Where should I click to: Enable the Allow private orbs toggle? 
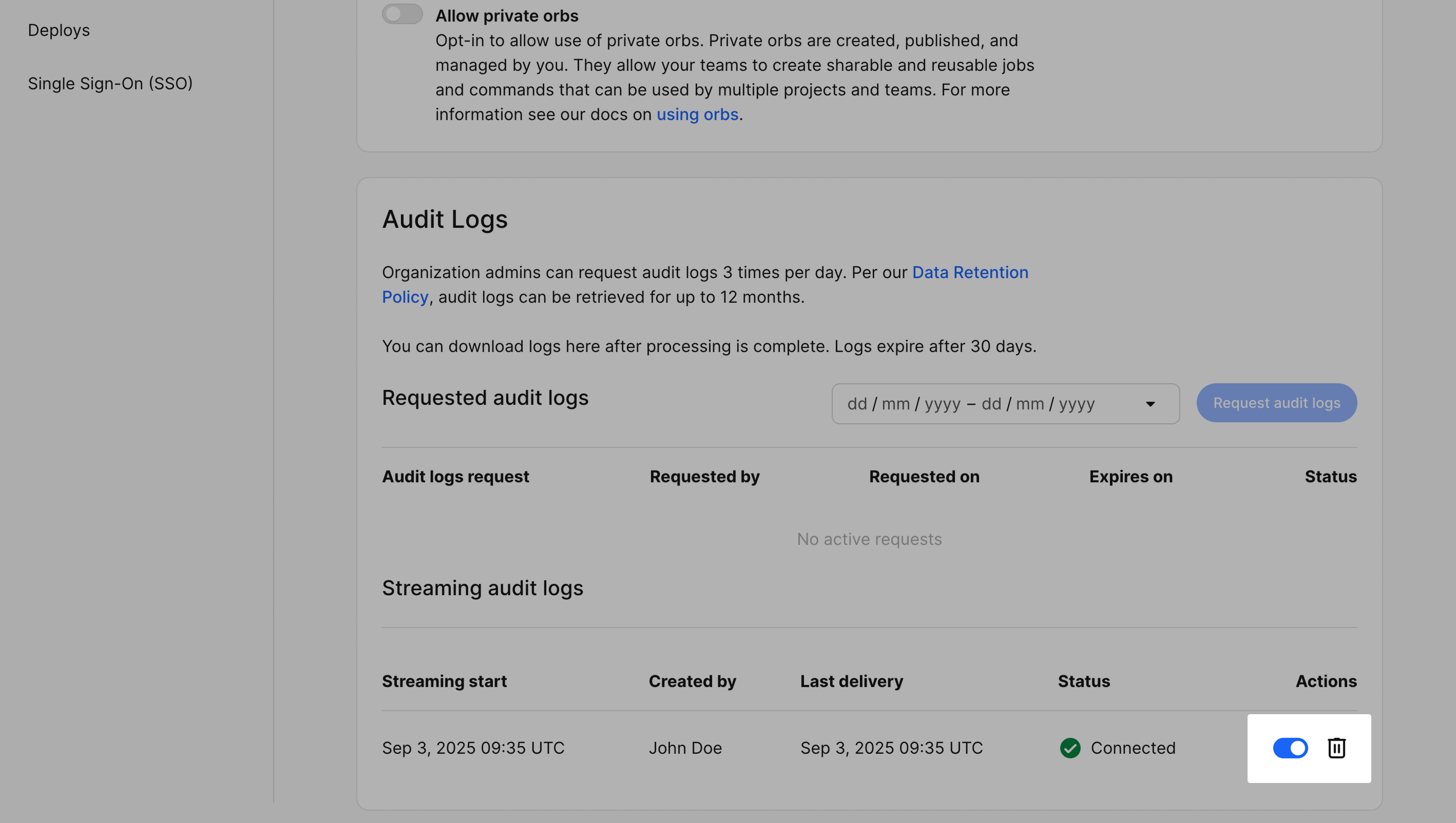point(402,14)
